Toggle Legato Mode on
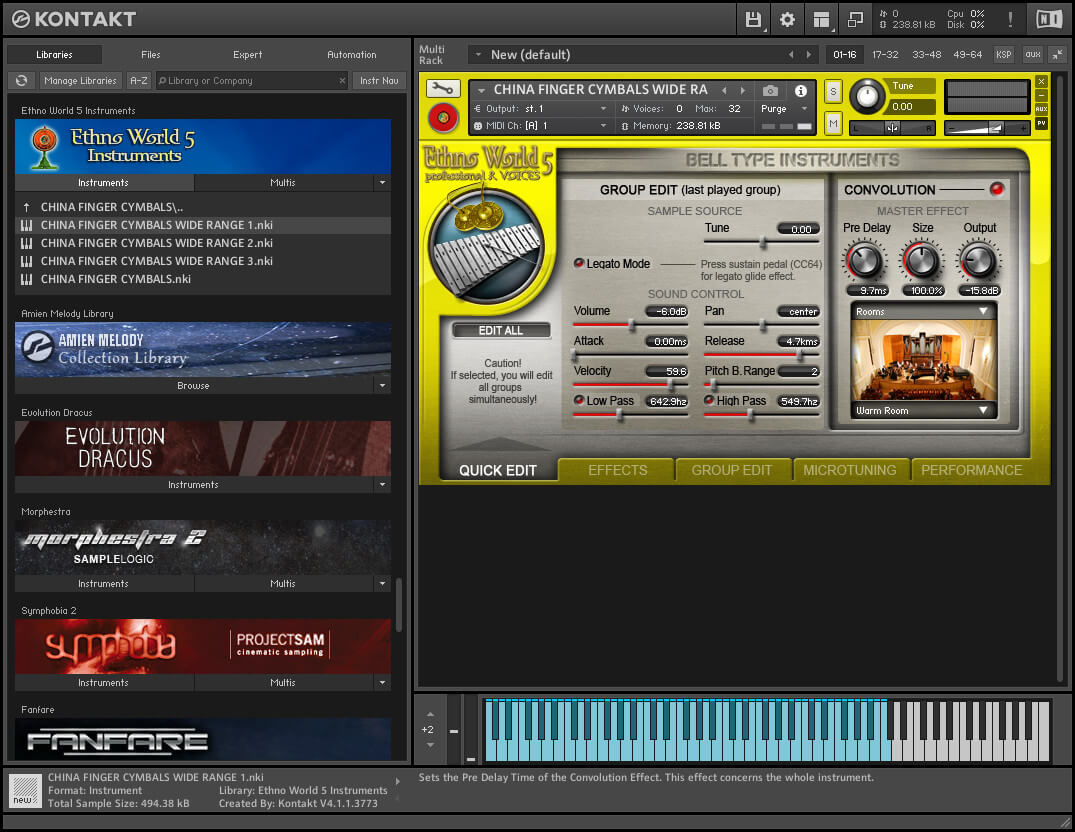 click(579, 263)
